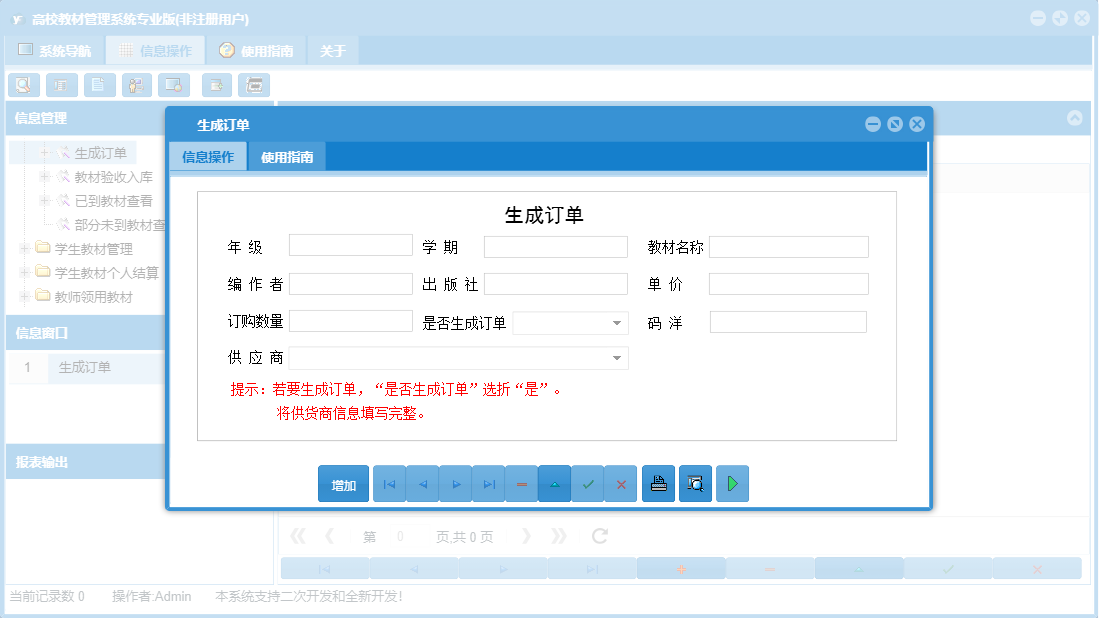Click the 增加 add button
The height and width of the screenshot is (618, 1099).
pos(343,483)
